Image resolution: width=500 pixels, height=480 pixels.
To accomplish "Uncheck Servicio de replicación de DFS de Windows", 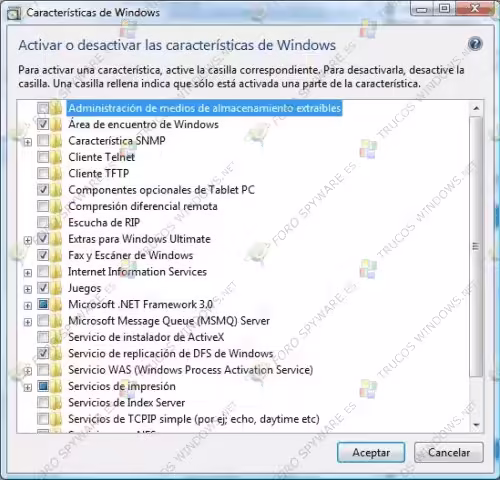I will (x=43, y=353).
